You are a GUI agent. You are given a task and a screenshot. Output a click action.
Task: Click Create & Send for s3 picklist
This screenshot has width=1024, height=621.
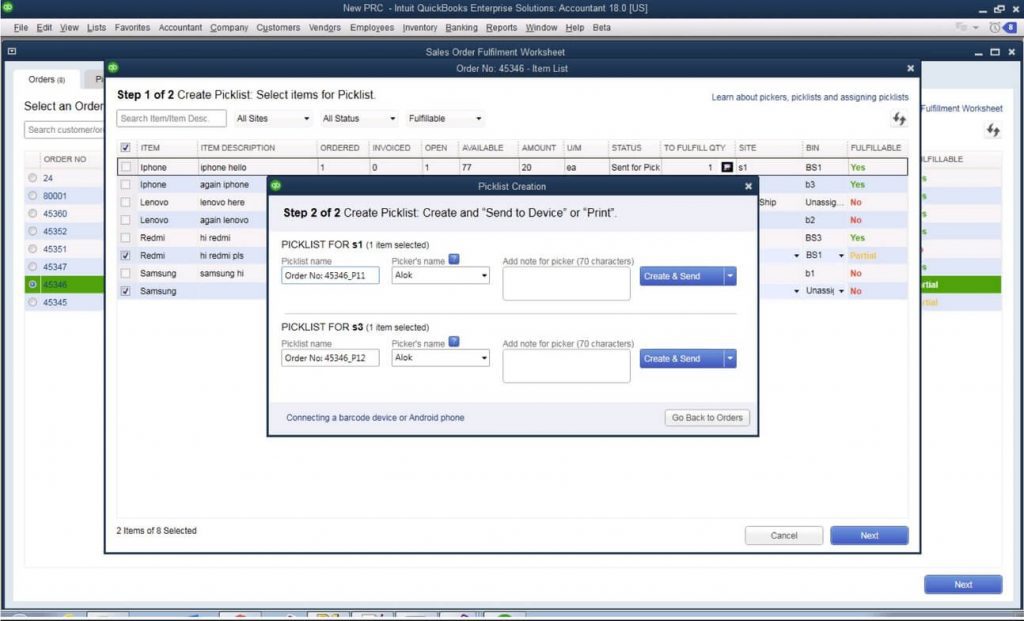coord(681,358)
